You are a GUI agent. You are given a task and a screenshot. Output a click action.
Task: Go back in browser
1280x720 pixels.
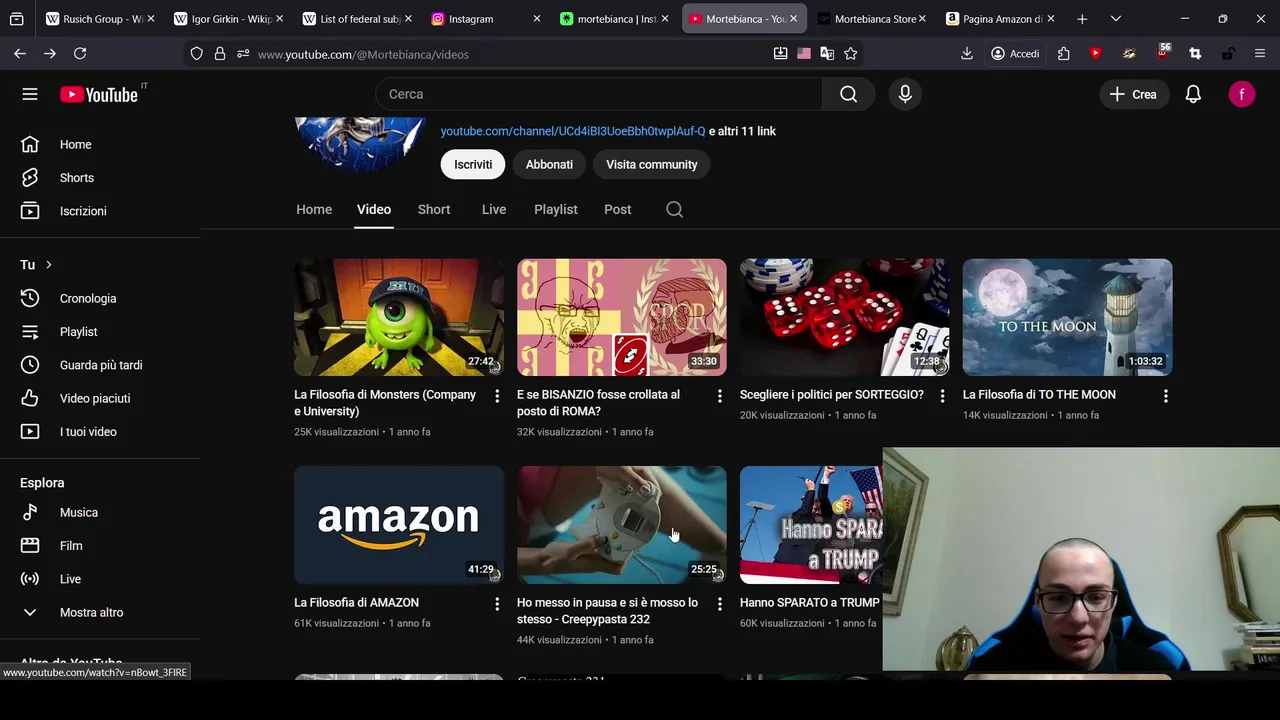click(20, 54)
